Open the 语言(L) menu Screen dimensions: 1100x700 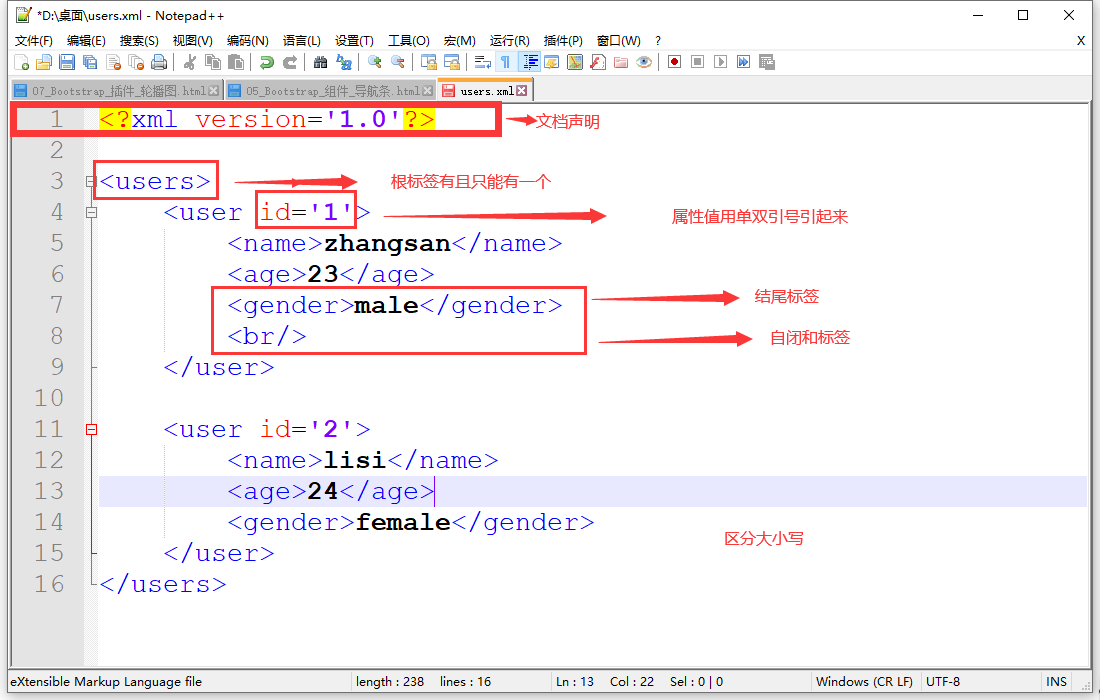tap(302, 41)
